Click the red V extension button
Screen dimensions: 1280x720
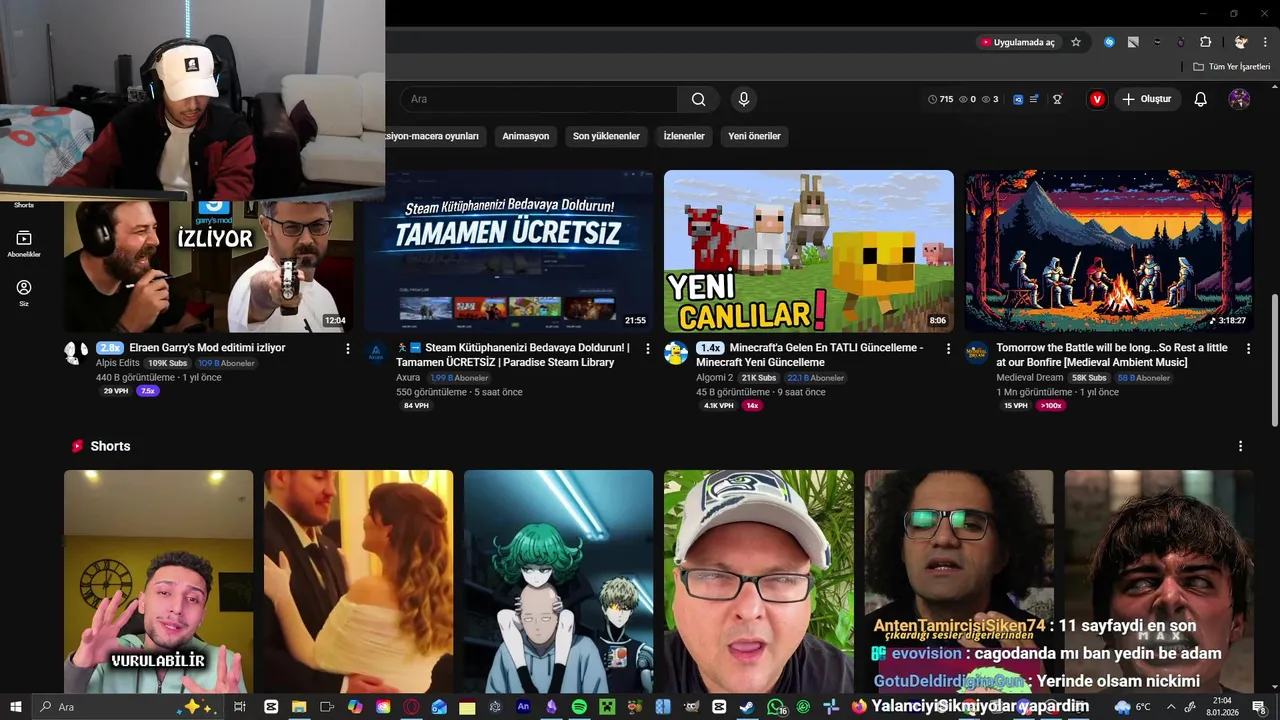1097,99
